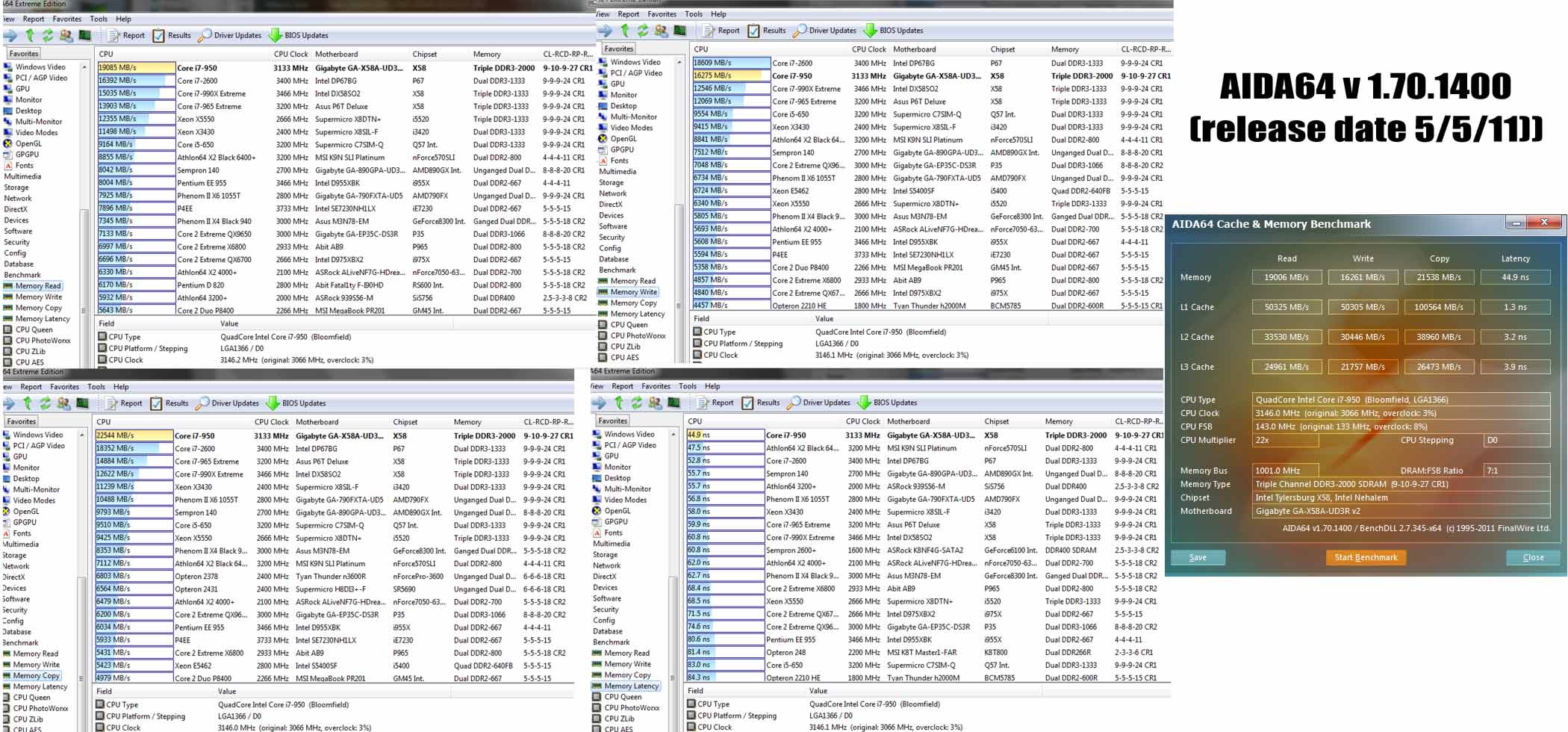Click Results toolbar icon in Memory Latency window
The image size is (1568, 732).
747,403
